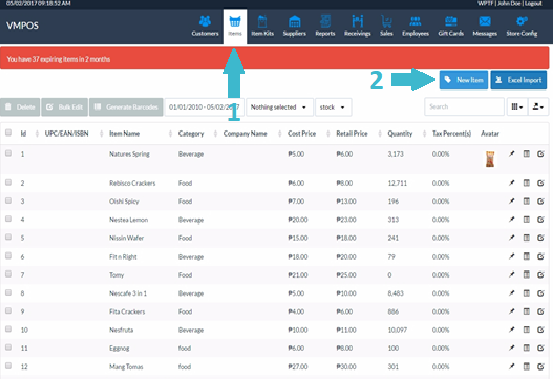Focus the Search input field
Screen dimensions: 559x379
point(464,107)
